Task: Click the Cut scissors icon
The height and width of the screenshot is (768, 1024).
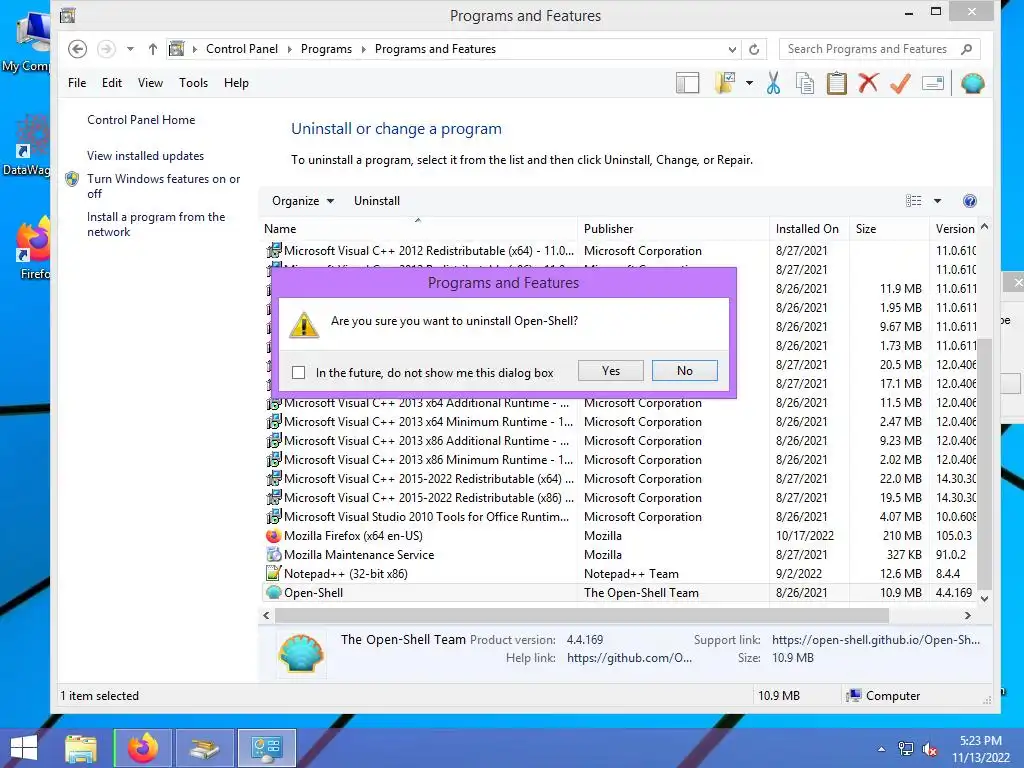Action: [773, 83]
